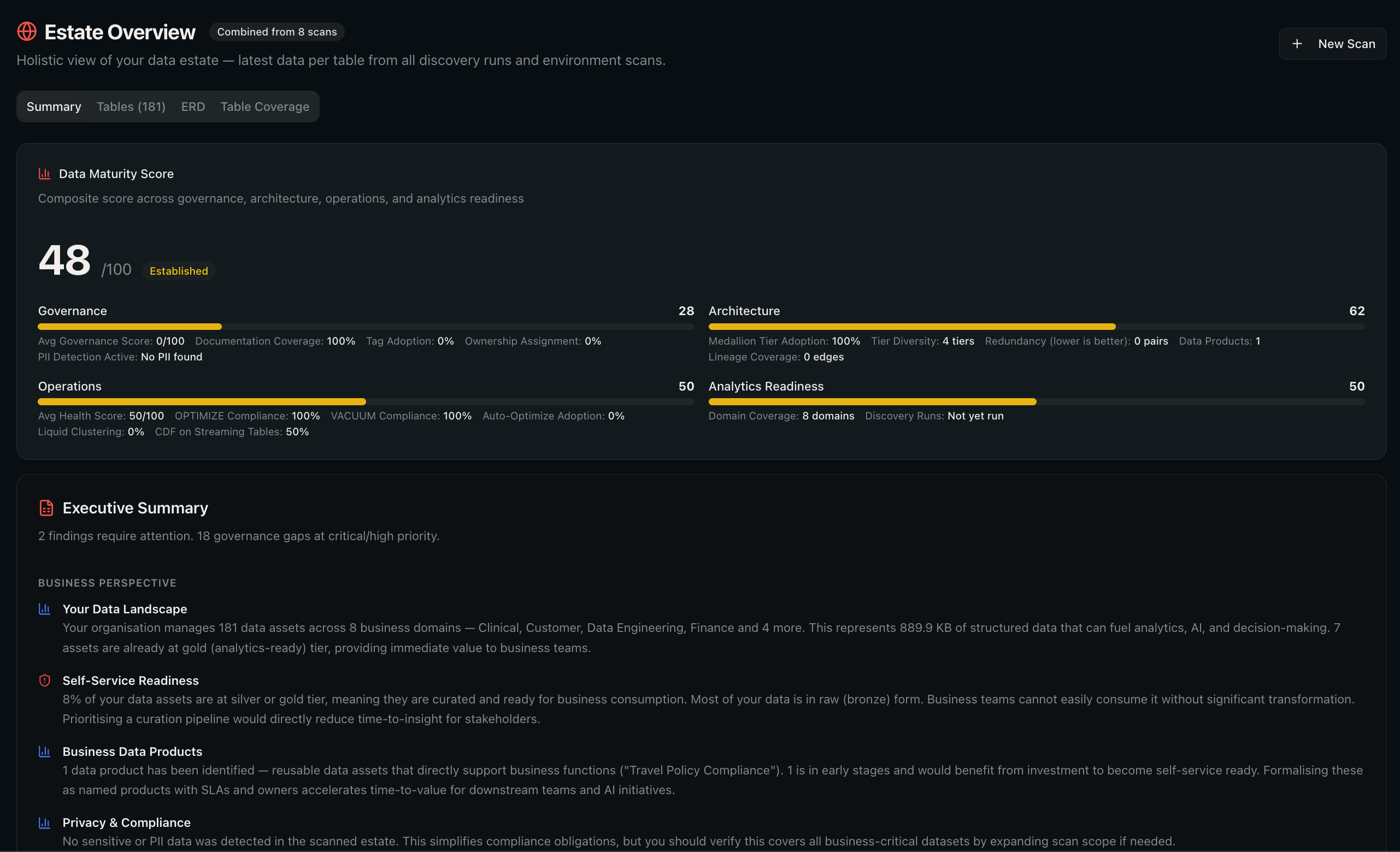Click the Governance progress bar

366,327
